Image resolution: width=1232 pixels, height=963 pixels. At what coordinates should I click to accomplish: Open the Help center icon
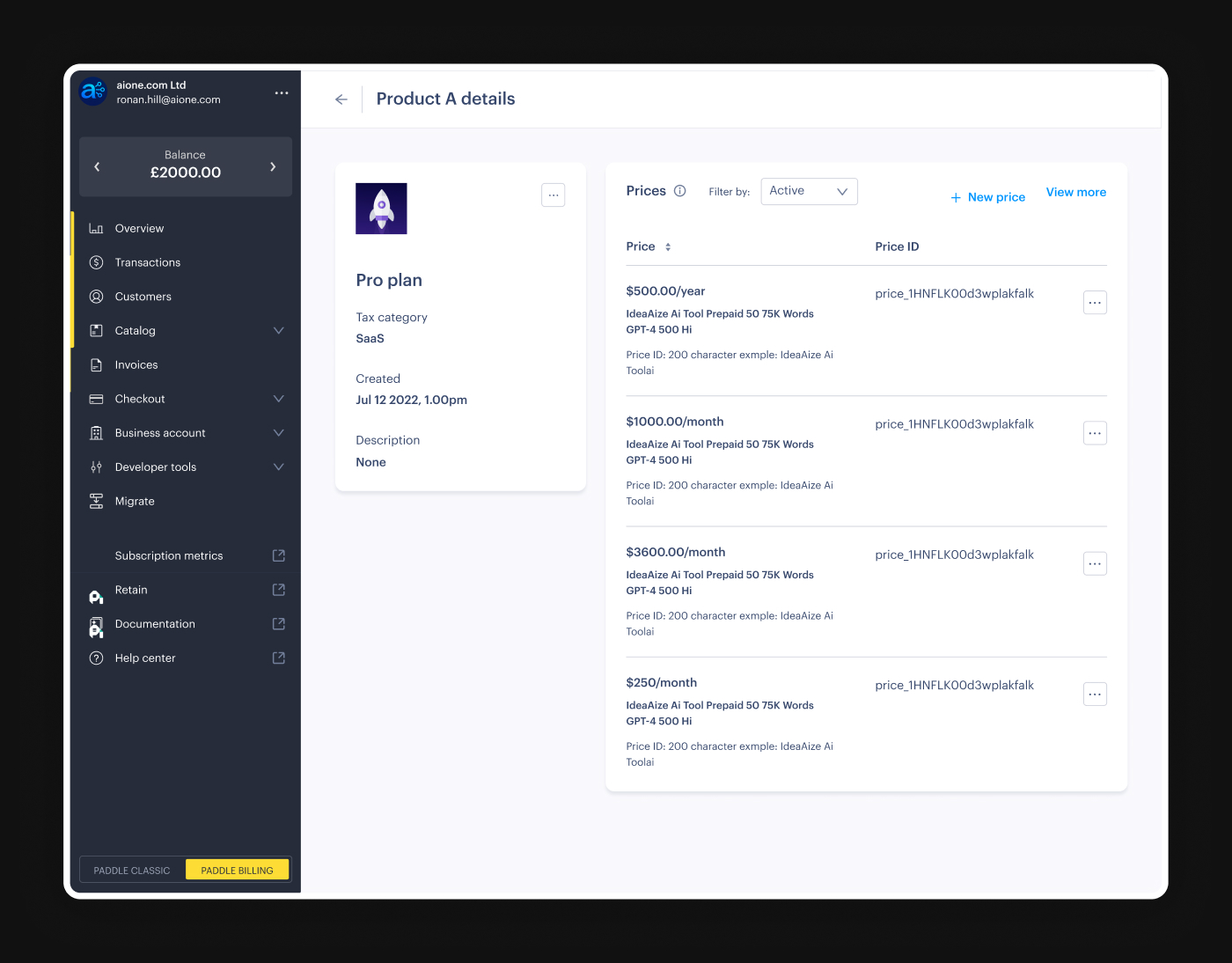click(x=97, y=658)
